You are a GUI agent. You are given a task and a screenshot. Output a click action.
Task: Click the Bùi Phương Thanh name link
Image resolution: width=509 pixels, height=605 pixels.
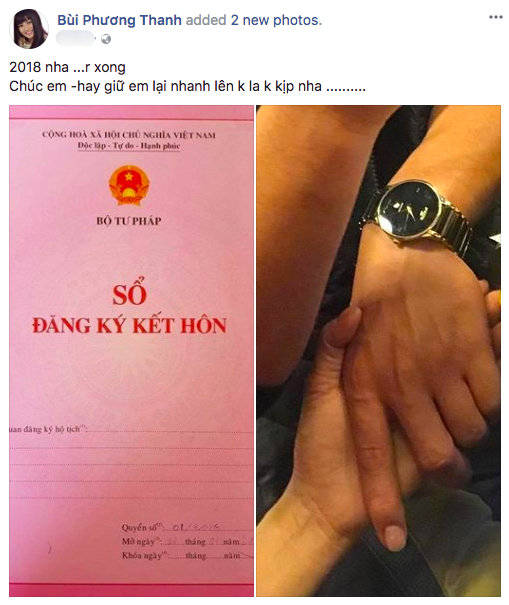[119, 20]
